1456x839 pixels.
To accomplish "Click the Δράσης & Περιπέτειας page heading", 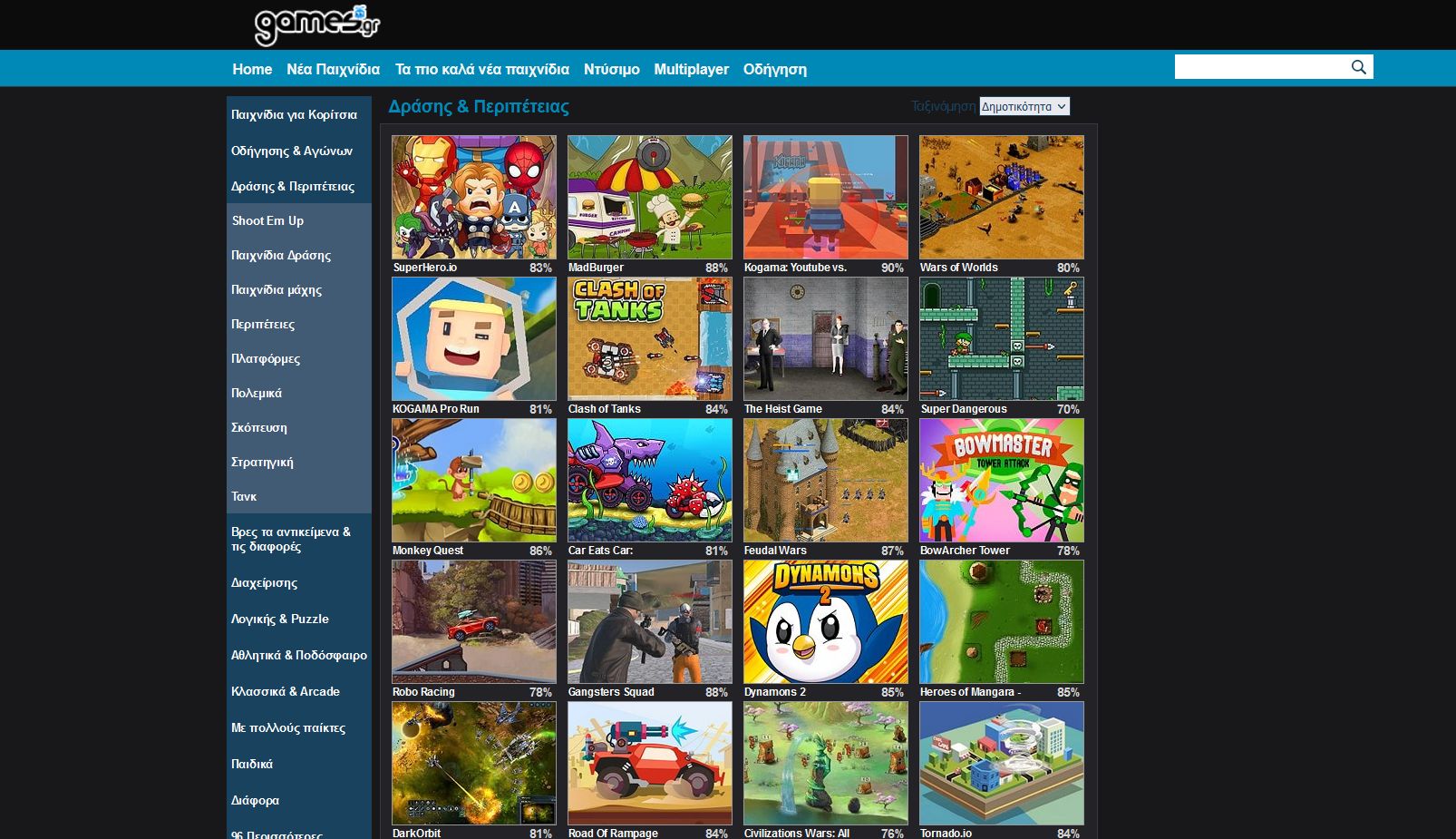I will 479,106.
